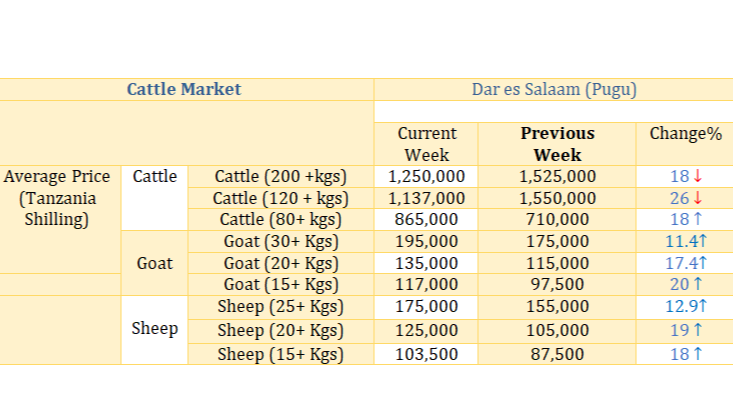Click the Cattle Market header cell
This screenshot has height=412, width=733.
pos(184,89)
